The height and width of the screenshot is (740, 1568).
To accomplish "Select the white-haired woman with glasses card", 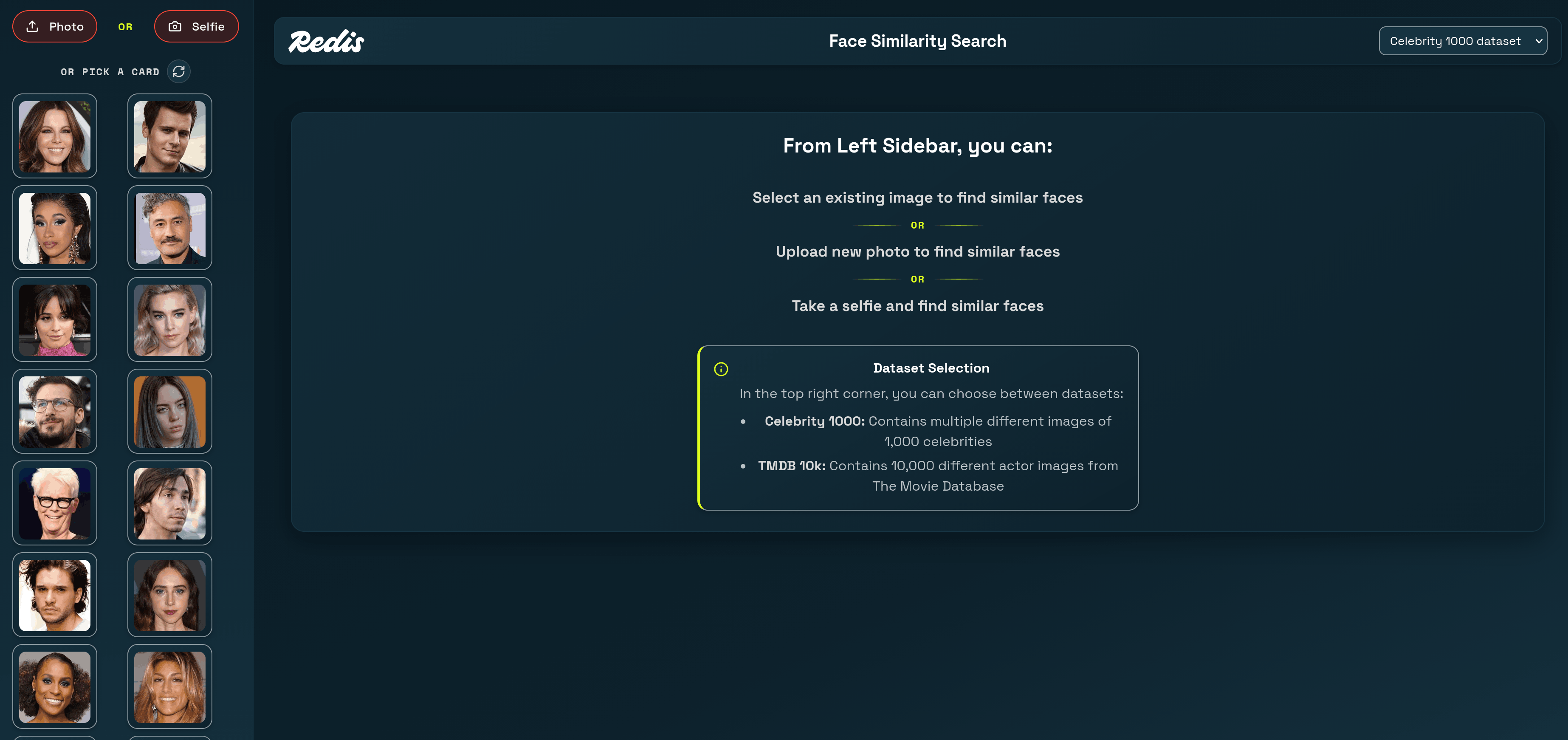I will pos(55,503).
